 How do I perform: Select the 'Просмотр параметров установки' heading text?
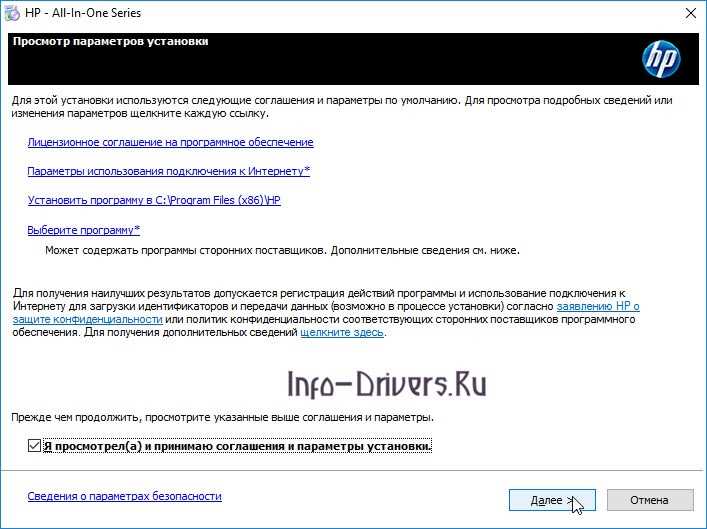pos(110,41)
